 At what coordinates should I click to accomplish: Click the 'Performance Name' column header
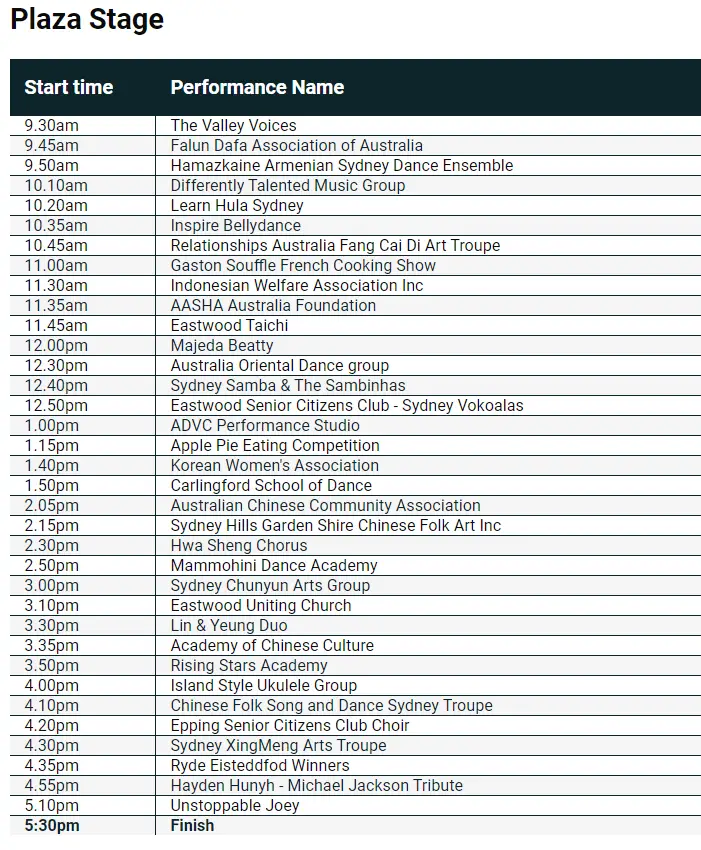[x=258, y=87]
